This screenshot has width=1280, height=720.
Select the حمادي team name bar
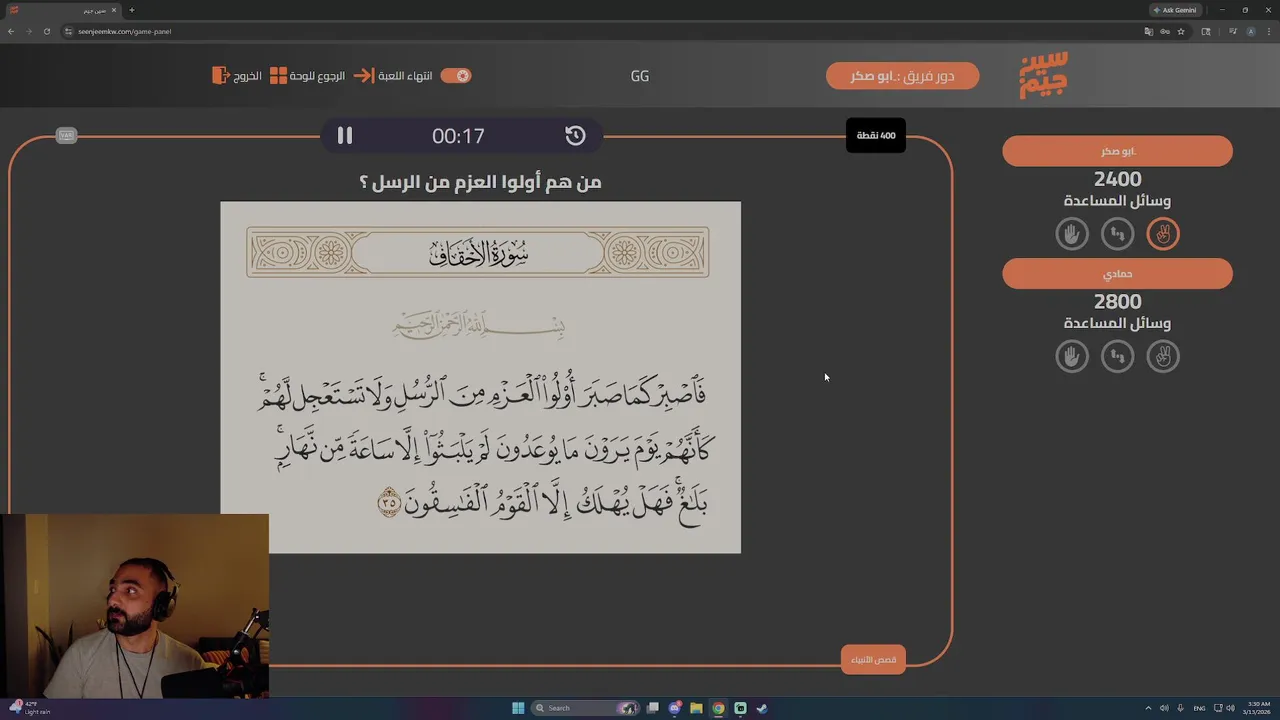pos(1117,273)
